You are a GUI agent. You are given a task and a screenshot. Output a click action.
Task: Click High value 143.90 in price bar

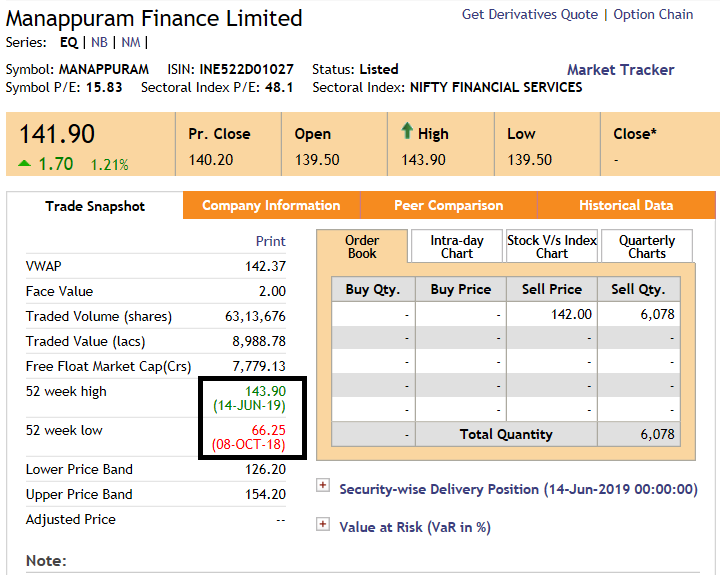(x=423, y=160)
